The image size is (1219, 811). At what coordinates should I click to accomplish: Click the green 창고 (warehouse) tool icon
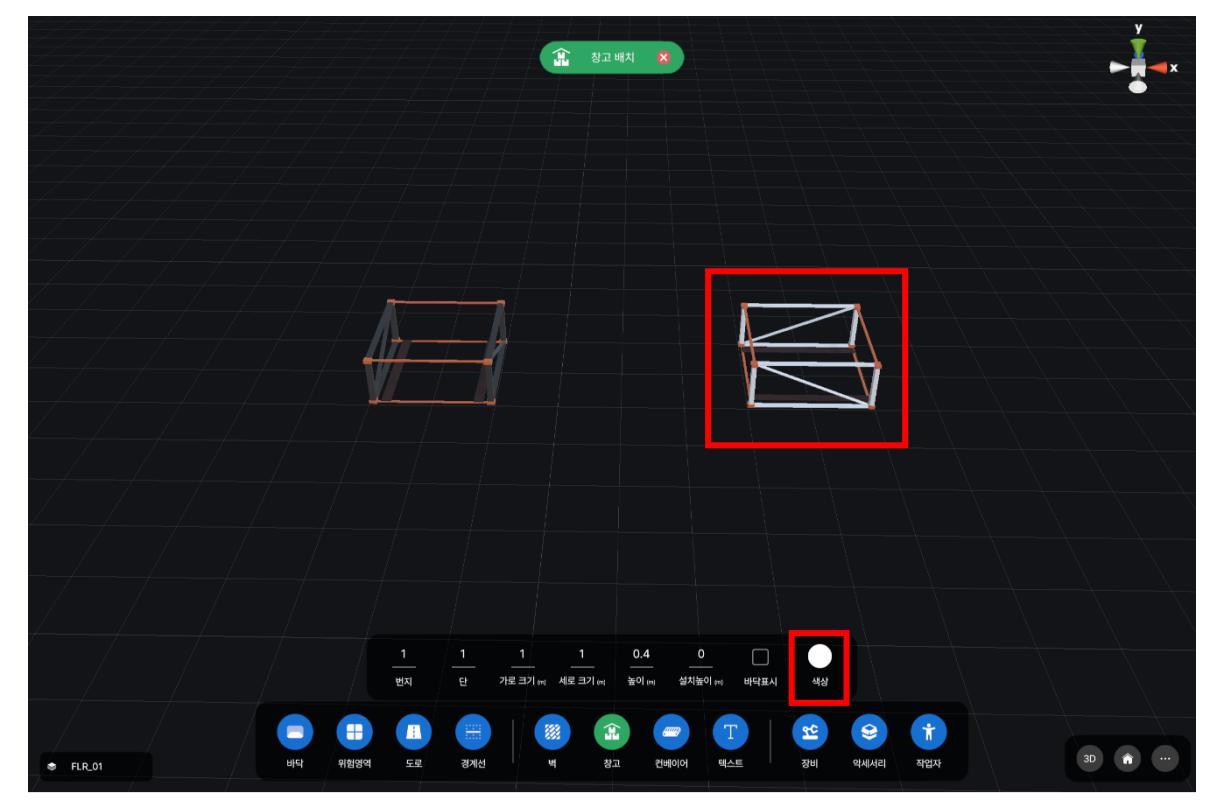coord(610,732)
